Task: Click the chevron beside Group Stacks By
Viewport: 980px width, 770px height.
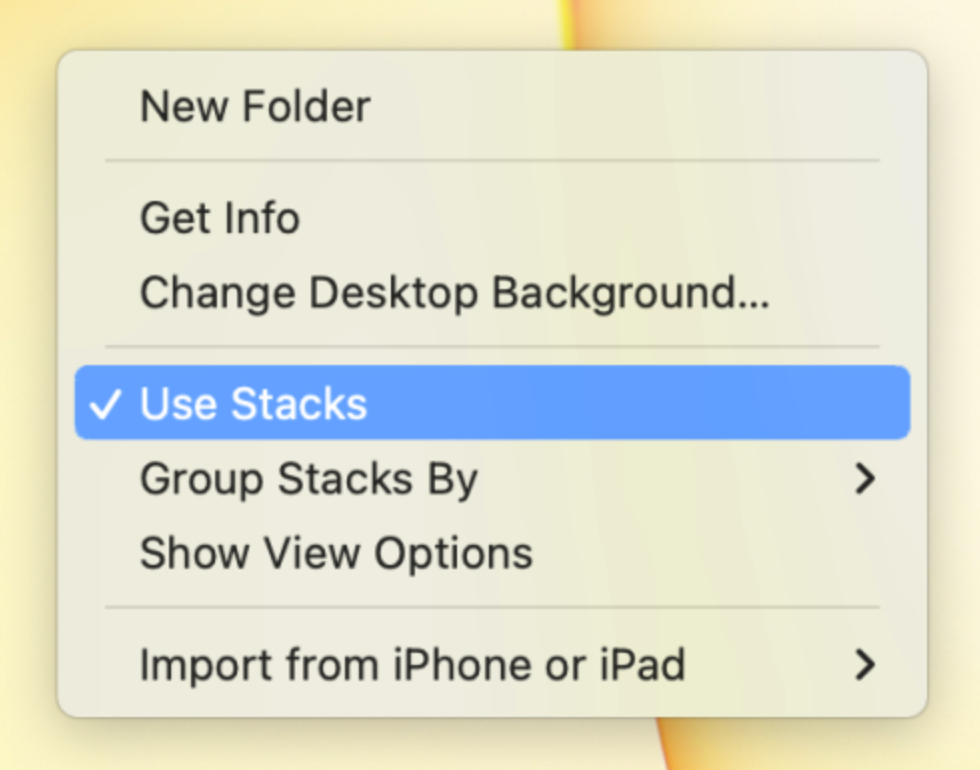Action: point(866,479)
